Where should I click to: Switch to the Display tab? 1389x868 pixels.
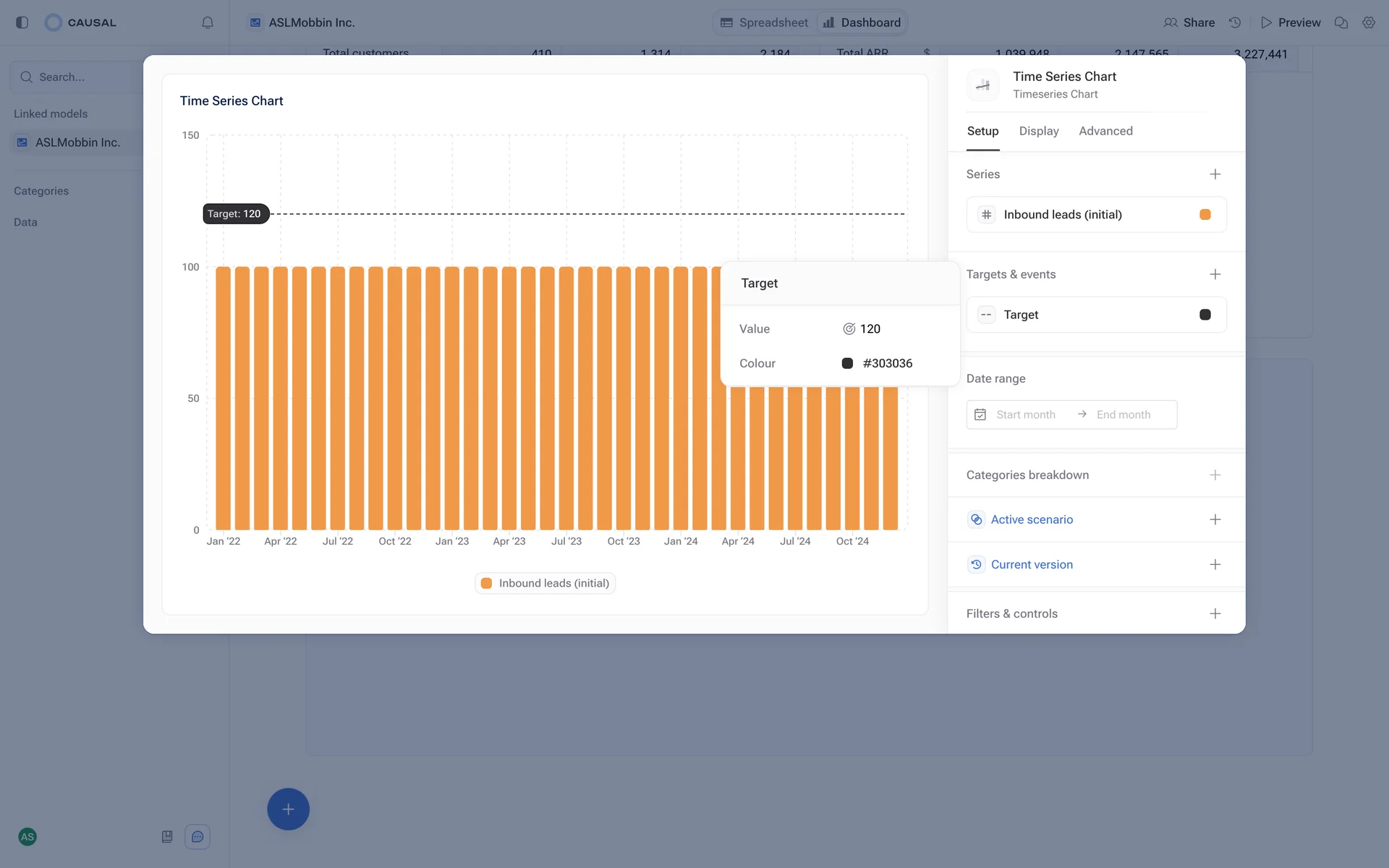tap(1038, 131)
